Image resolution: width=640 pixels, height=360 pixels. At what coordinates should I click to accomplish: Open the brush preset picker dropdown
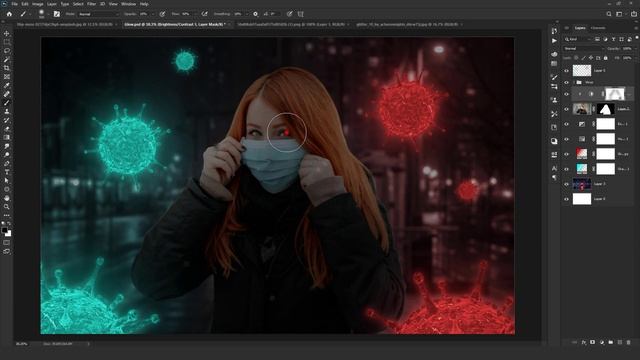pos(48,14)
